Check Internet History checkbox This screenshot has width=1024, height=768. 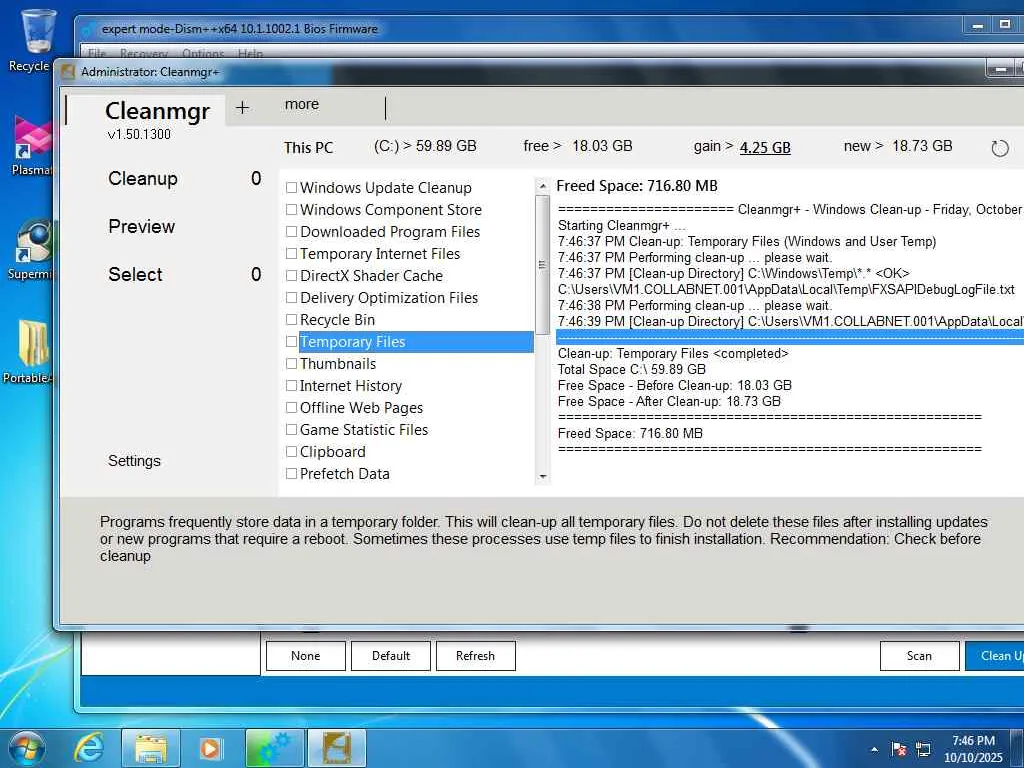(292, 386)
